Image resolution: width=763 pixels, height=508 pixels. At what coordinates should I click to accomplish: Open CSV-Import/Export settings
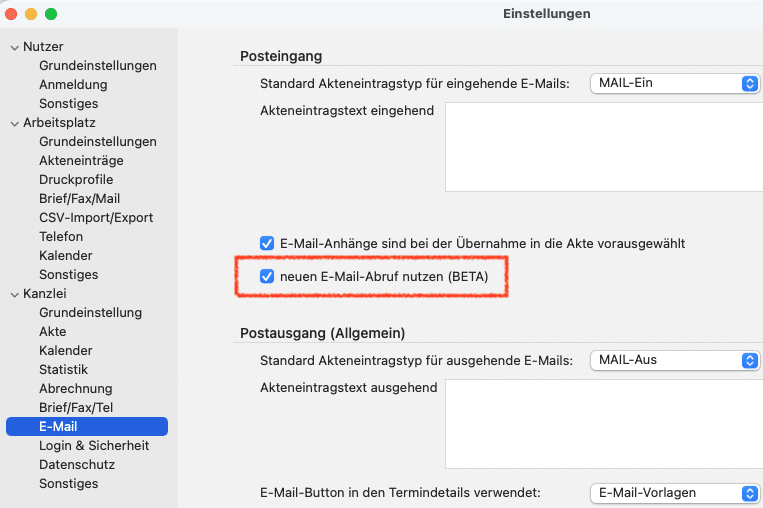[96, 218]
